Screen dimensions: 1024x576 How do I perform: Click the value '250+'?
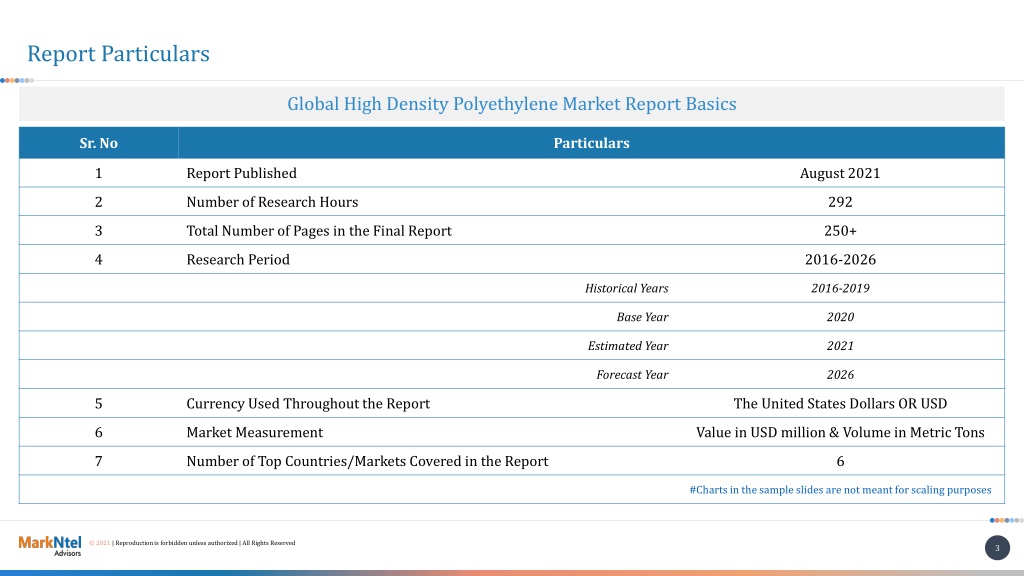[x=840, y=231]
